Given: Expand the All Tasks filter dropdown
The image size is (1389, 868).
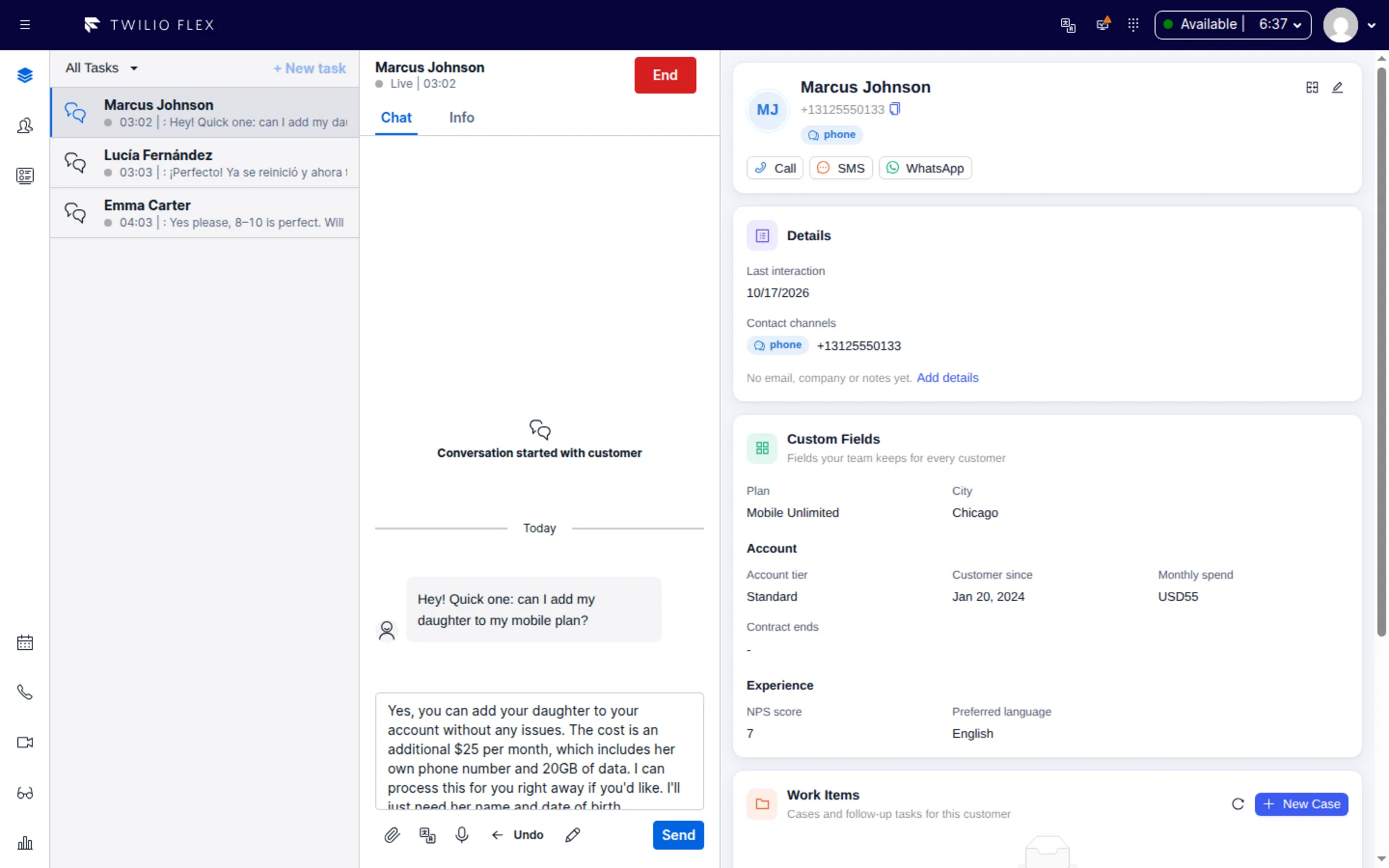Looking at the screenshot, I should pyautogui.click(x=102, y=68).
